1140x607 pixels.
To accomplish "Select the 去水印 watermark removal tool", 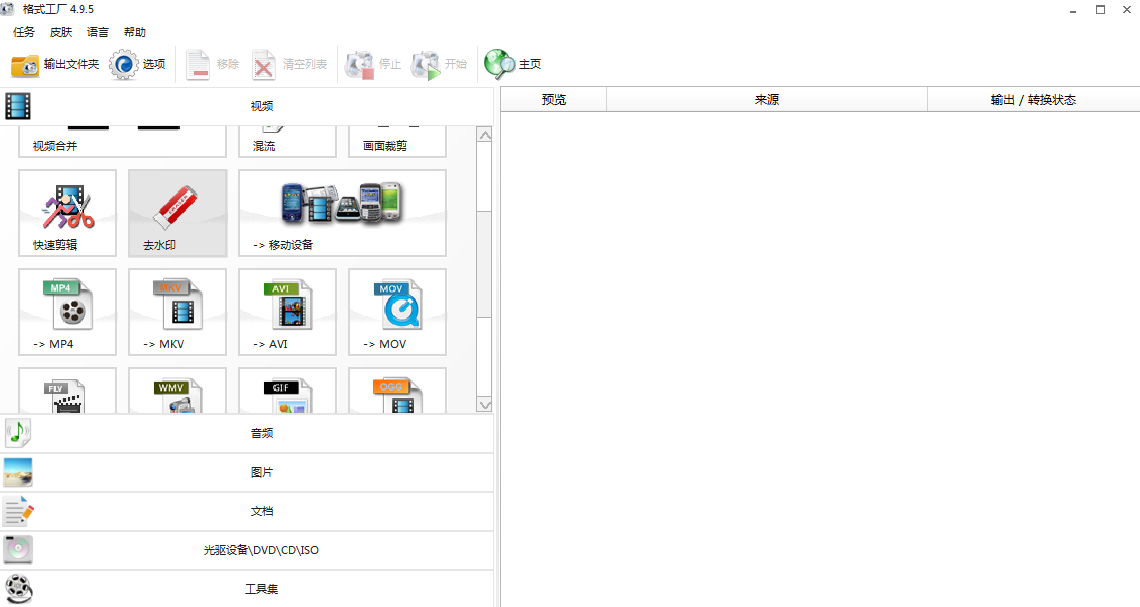I will pos(177,212).
